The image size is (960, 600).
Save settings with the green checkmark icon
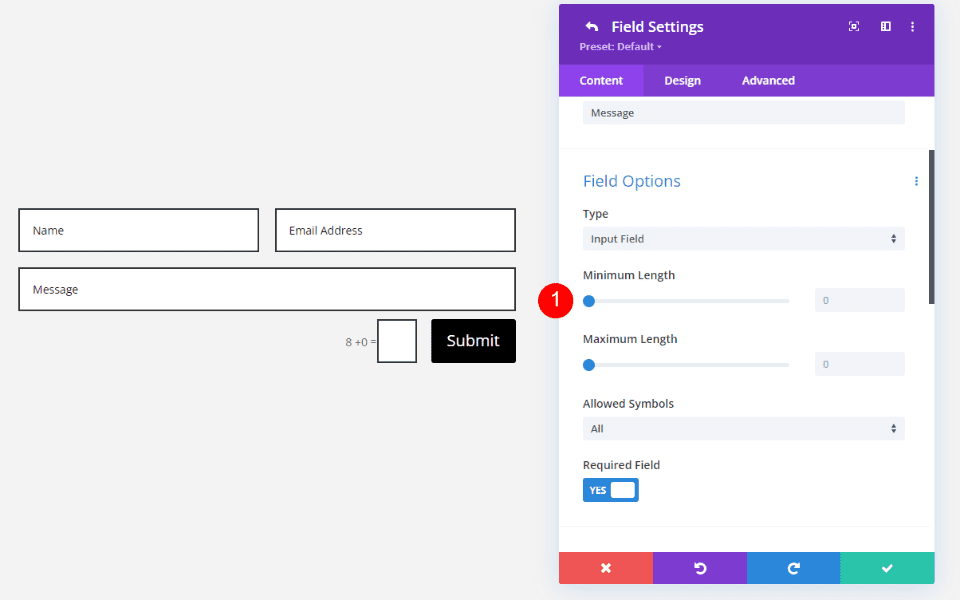[887, 568]
